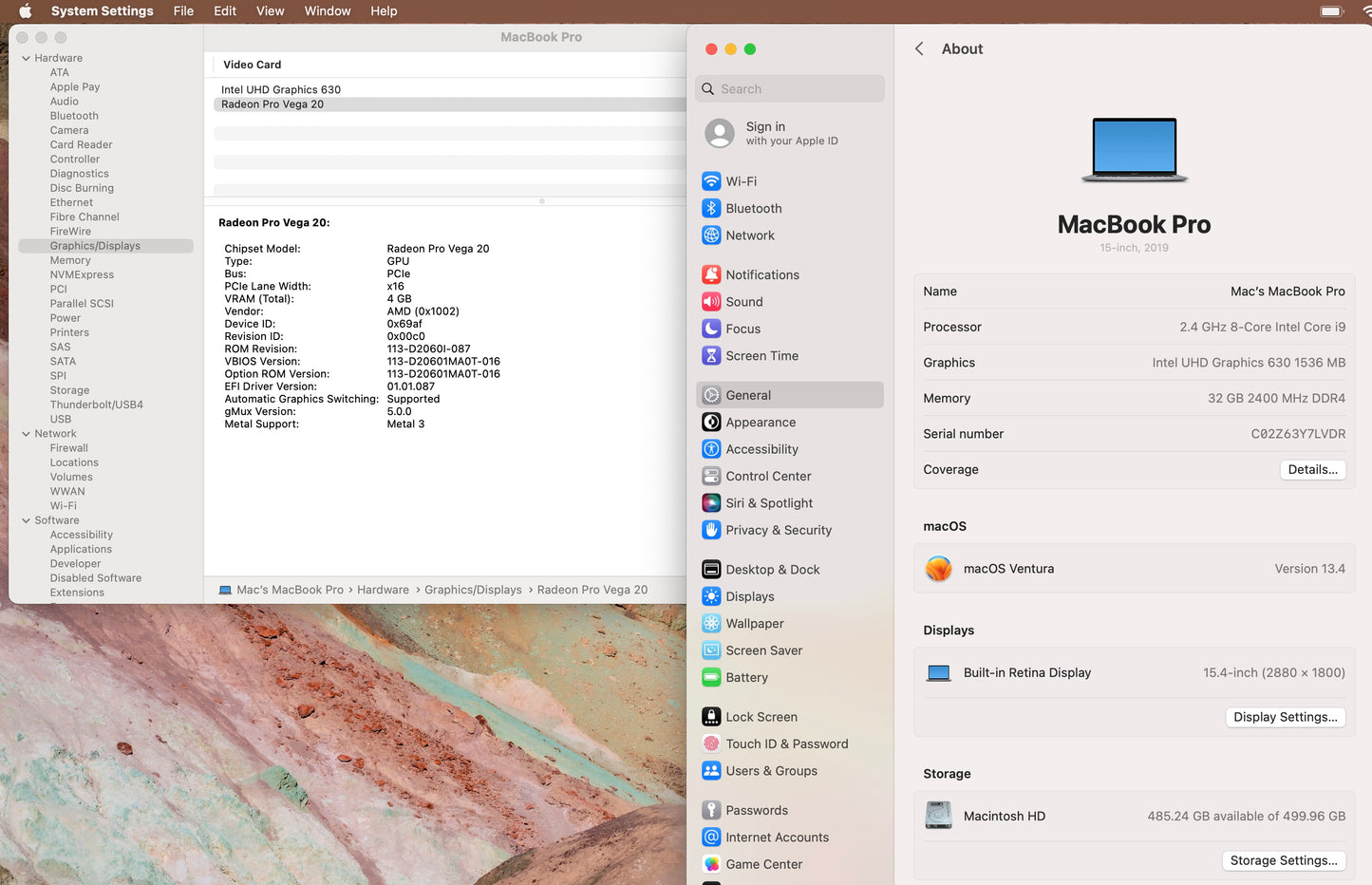The width and height of the screenshot is (1372, 885).
Task: Open the Battery settings icon
Action: coord(711,678)
